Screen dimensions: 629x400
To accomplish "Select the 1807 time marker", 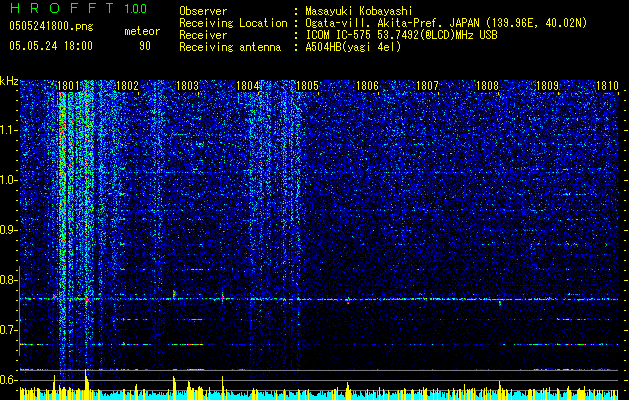I will [x=427, y=85].
